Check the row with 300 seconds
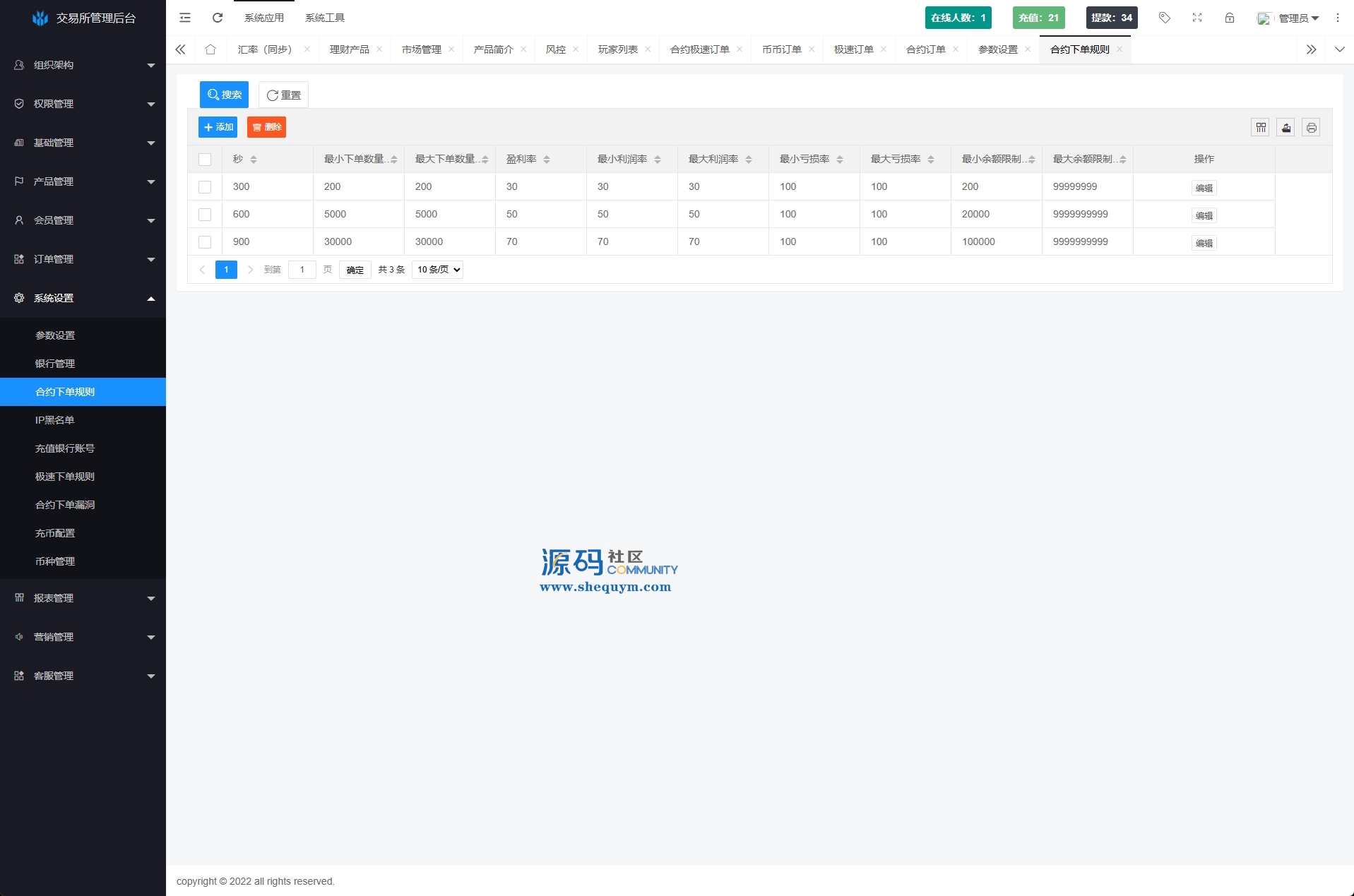Image resolution: width=1354 pixels, height=896 pixels. point(205,187)
